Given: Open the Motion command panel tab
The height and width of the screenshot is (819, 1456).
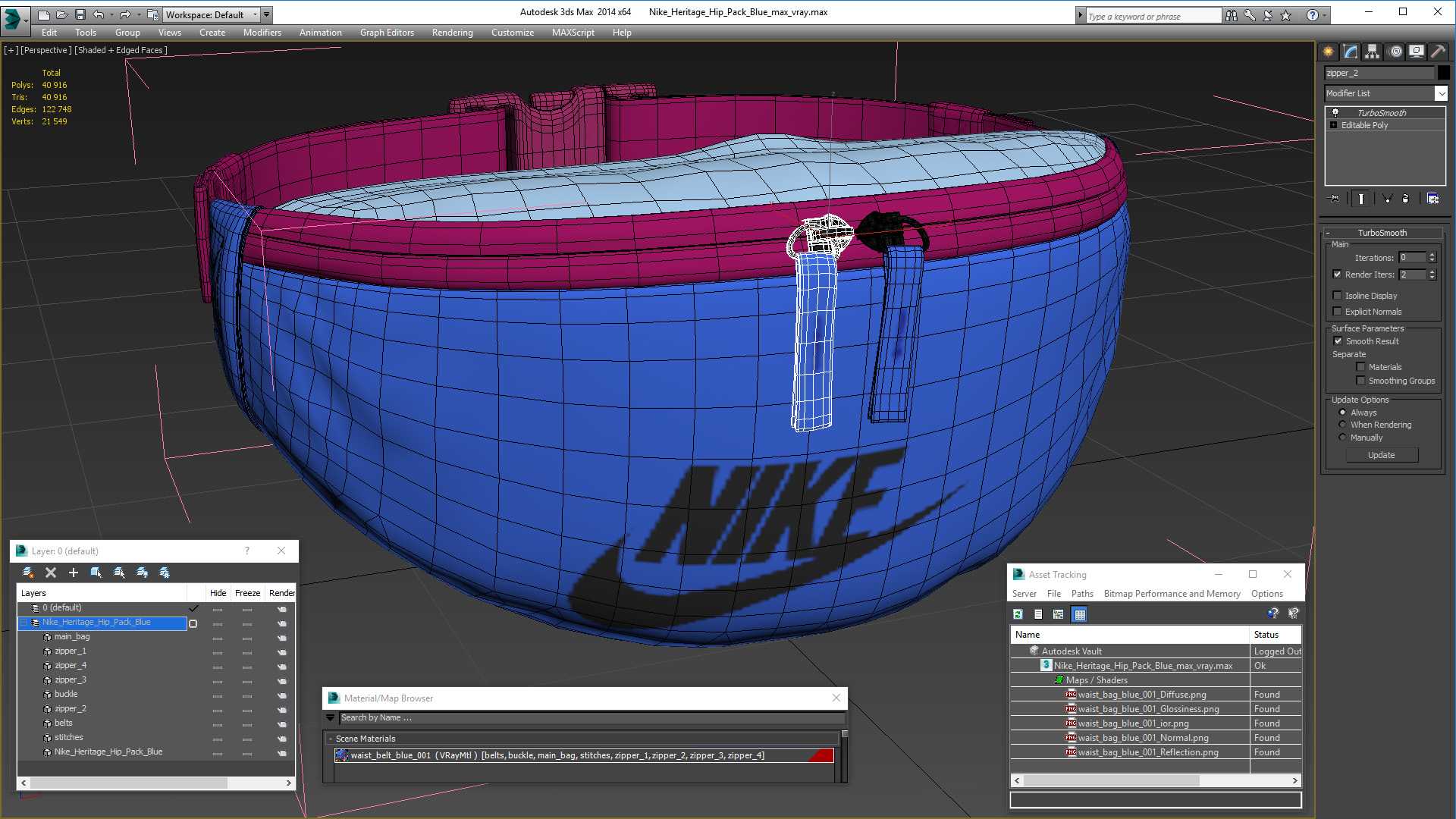Looking at the screenshot, I should coord(1395,51).
